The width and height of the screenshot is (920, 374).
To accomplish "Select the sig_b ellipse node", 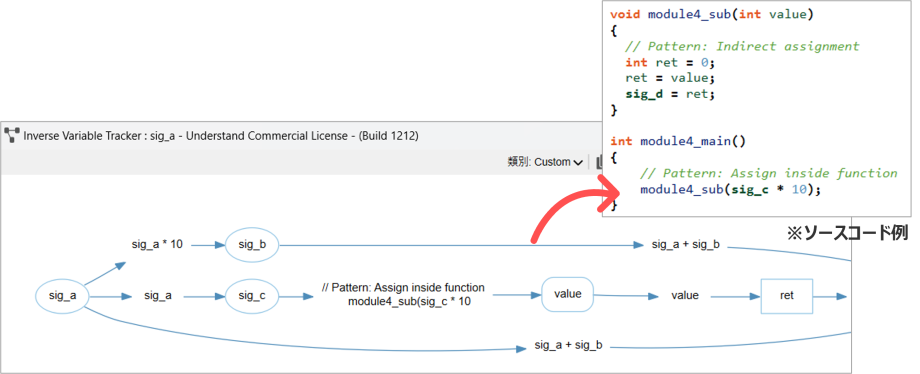I will [251, 245].
